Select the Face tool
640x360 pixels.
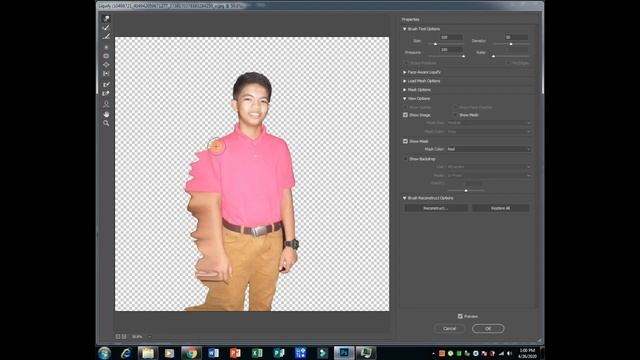[x=106, y=104]
